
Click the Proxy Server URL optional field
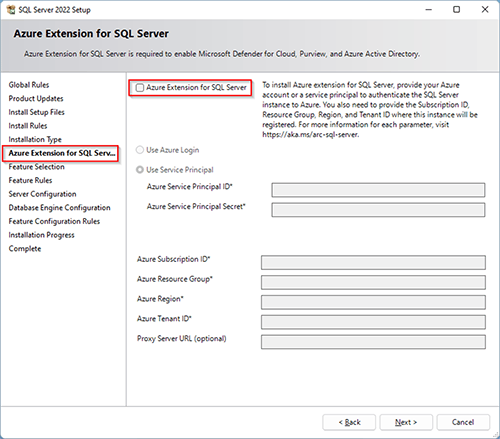373,342
